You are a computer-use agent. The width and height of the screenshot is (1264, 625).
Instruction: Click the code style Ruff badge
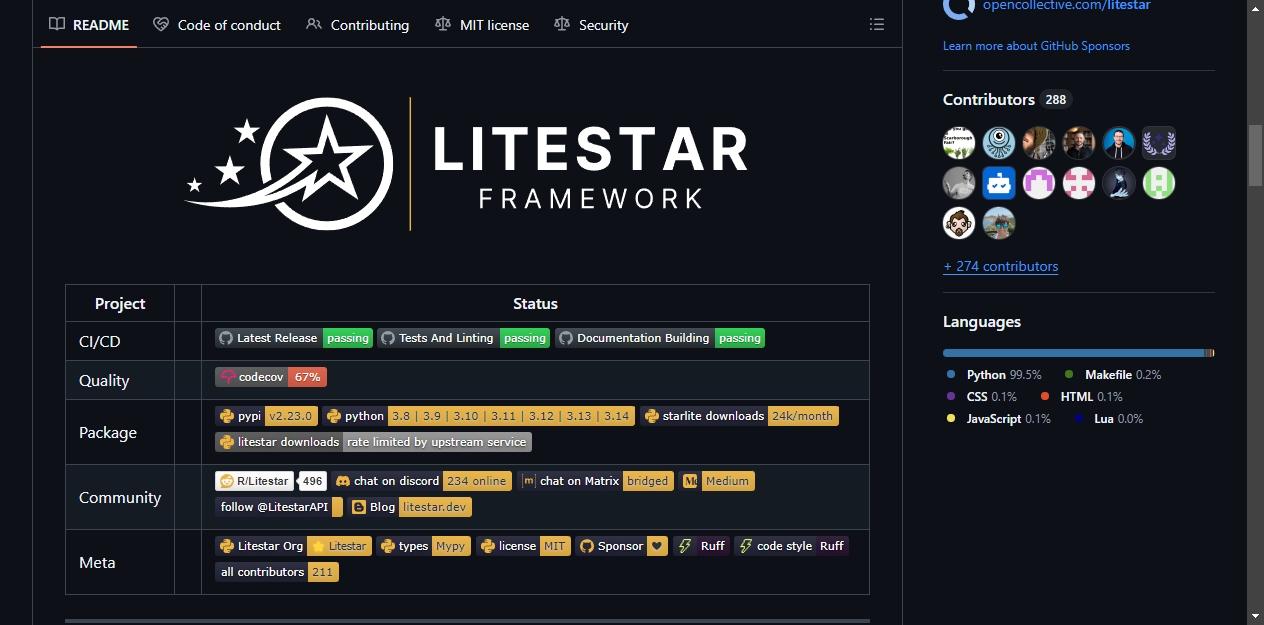pos(791,546)
